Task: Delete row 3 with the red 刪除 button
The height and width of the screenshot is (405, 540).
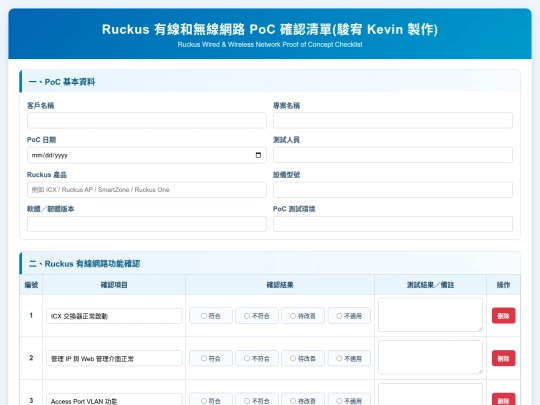Action: pyautogui.click(x=503, y=399)
